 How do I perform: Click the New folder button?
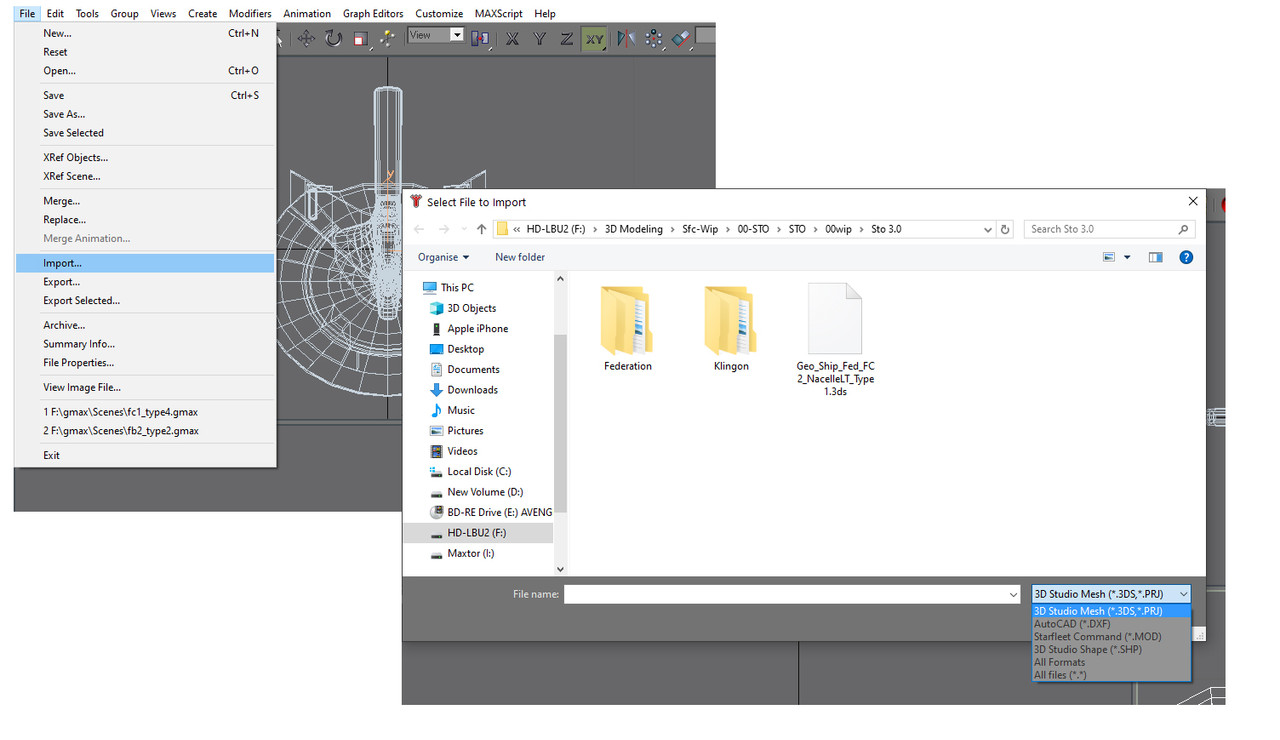520,257
